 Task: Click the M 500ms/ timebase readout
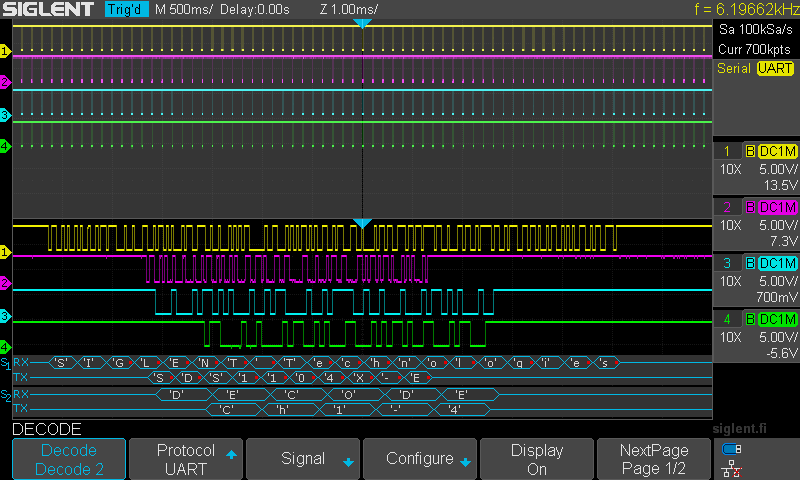pos(184,9)
